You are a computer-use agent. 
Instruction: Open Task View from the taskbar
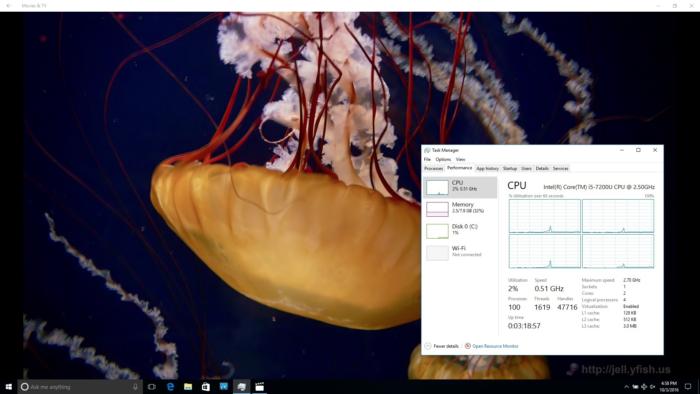pos(152,387)
